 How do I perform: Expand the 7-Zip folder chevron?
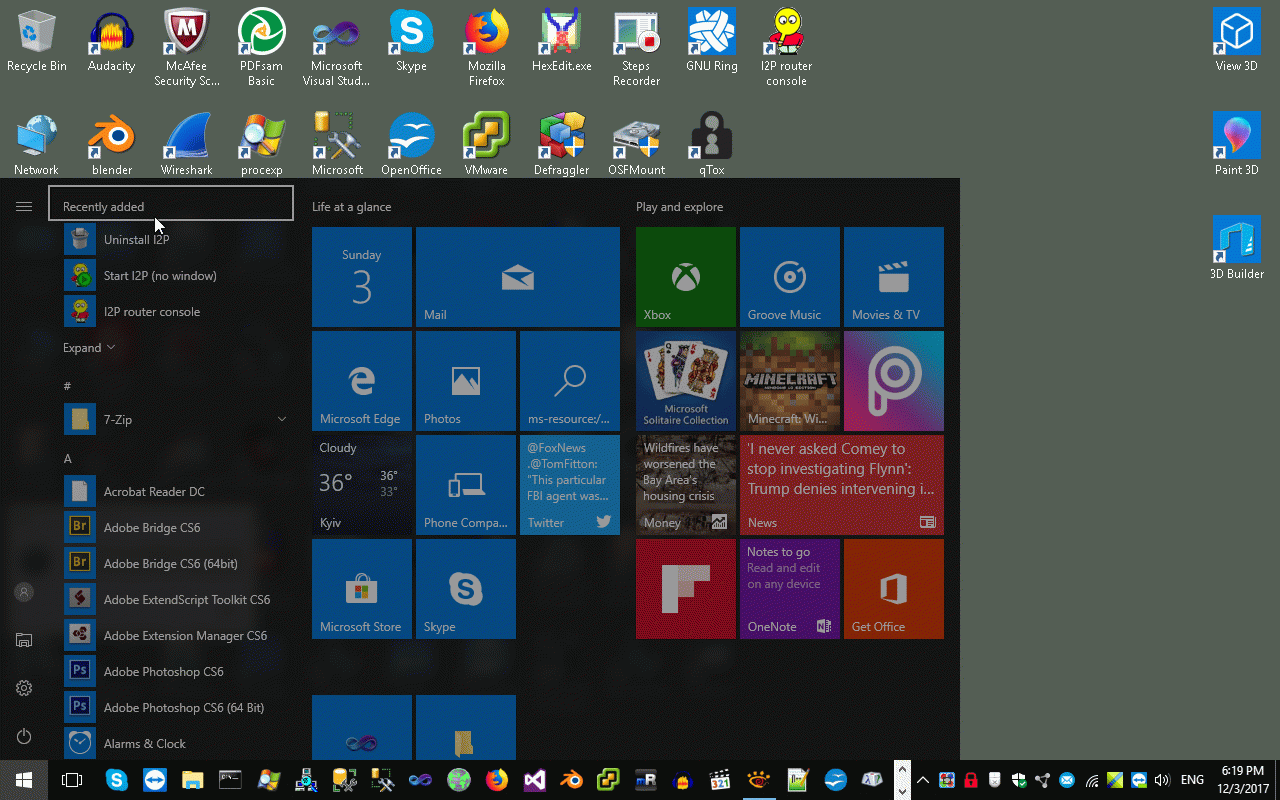[x=282, y=419]
